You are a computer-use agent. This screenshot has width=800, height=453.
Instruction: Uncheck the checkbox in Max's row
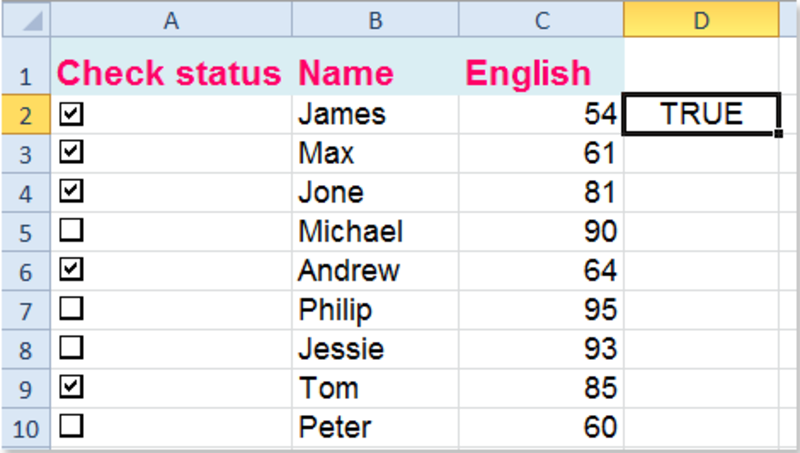pos(71,152)
